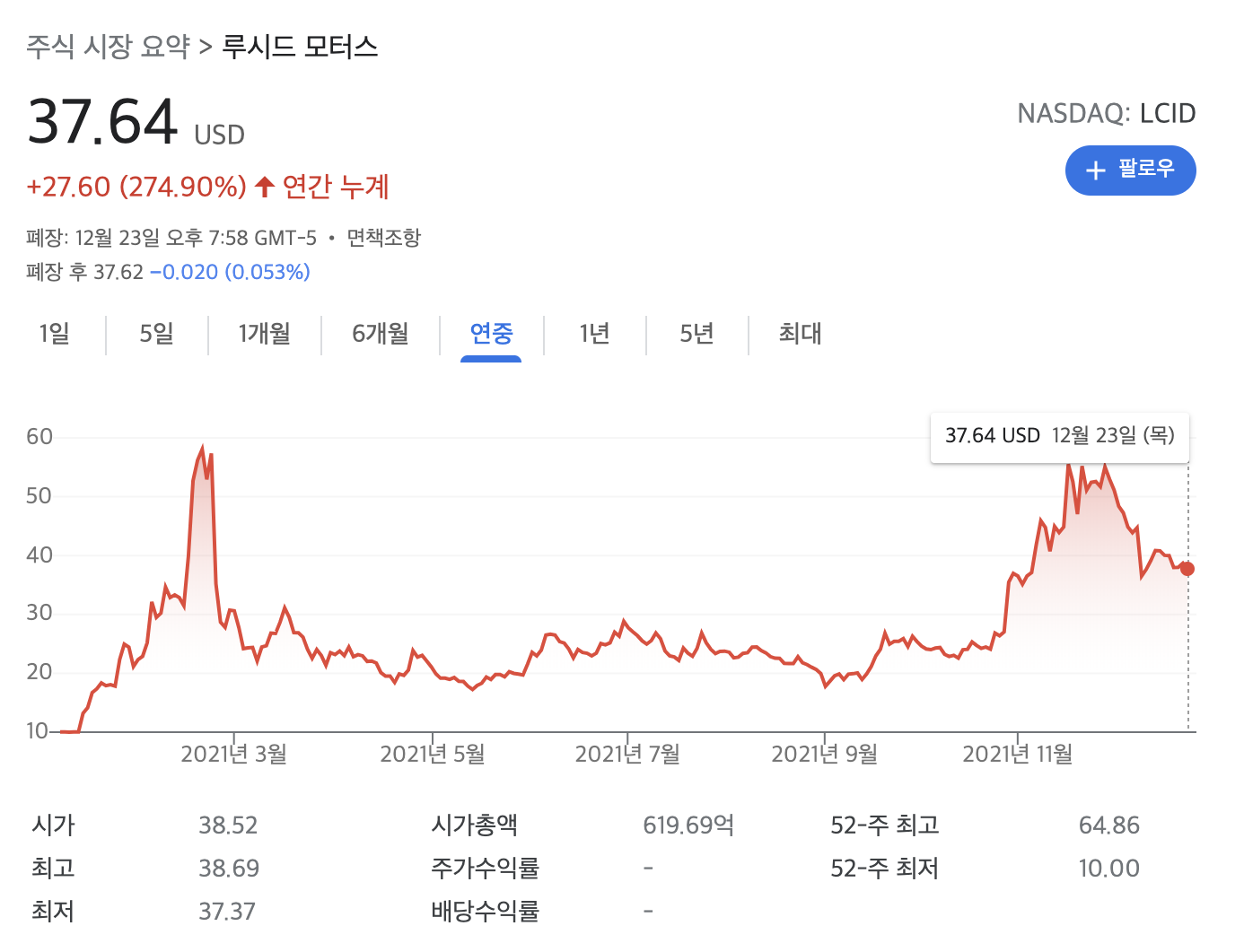1244x952 pixels.
Task: Open the 주식 시장 요약 breadcrumb link
Action: click(x=108, y=47)
